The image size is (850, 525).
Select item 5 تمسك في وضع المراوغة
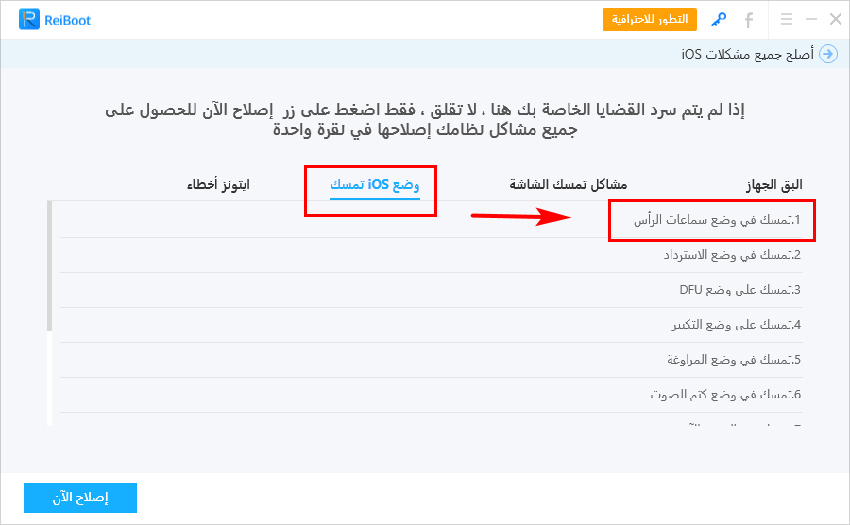[x=432, y=360]
